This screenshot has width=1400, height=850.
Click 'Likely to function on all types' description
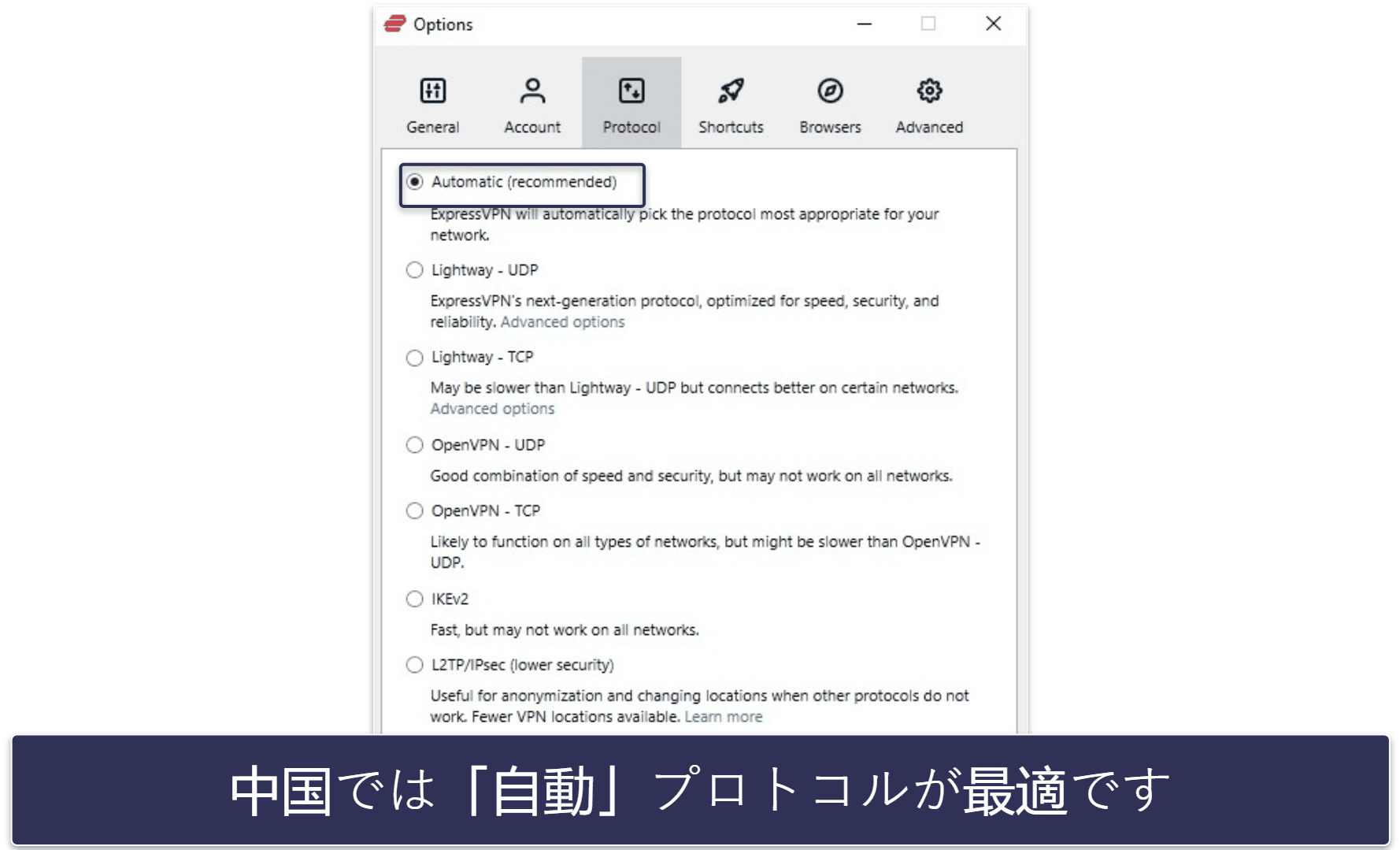click(x=705, y=552)
